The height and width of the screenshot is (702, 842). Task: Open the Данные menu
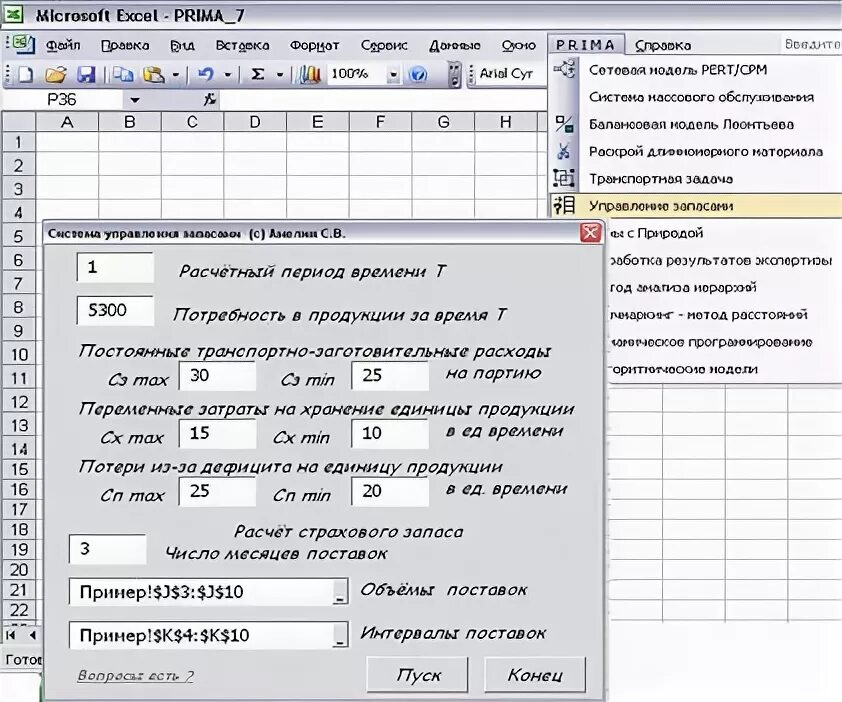[x=455, y=46]
